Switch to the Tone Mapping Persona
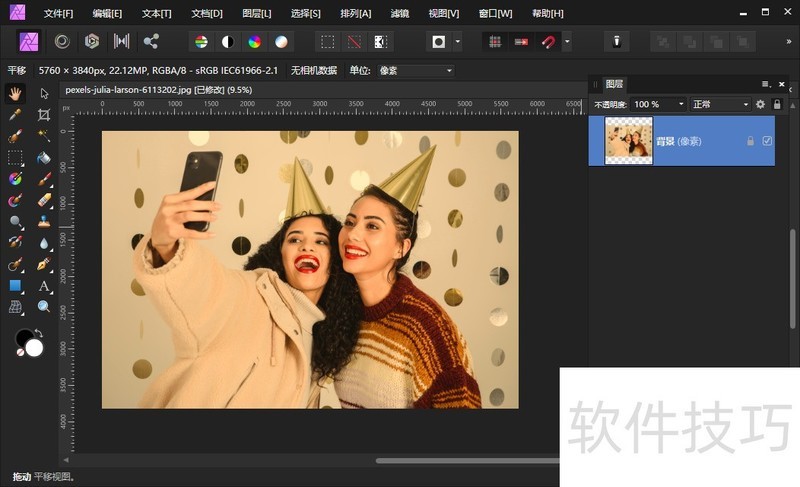800x487 pixels. (121, 41)
